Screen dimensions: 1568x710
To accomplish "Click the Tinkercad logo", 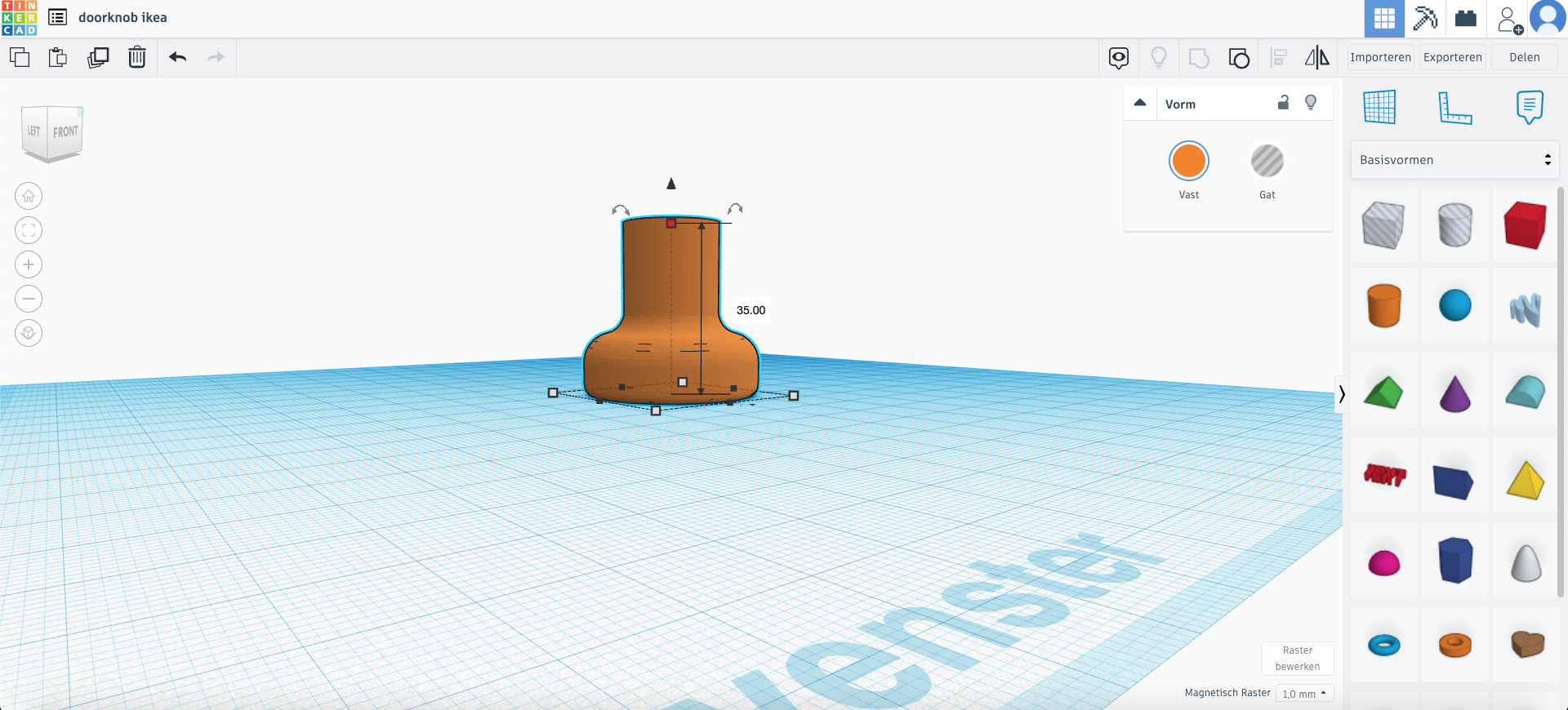I will click(x=19, y=18).
